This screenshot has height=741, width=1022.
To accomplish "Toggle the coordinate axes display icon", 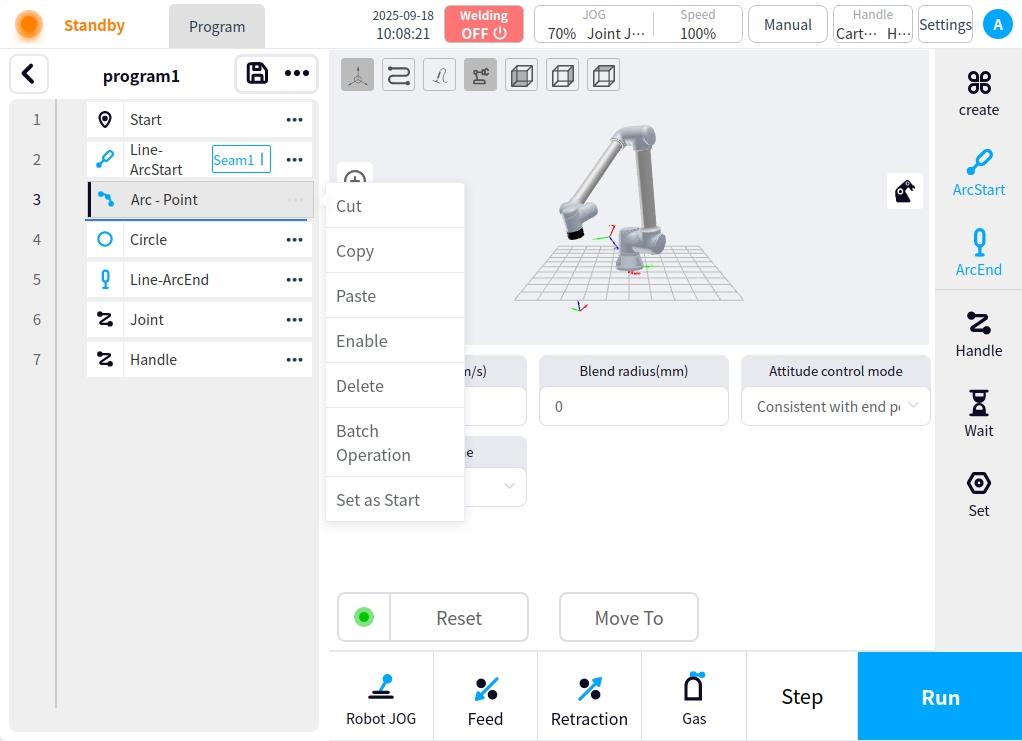I will pyautogui.click(x=357, y=76).
